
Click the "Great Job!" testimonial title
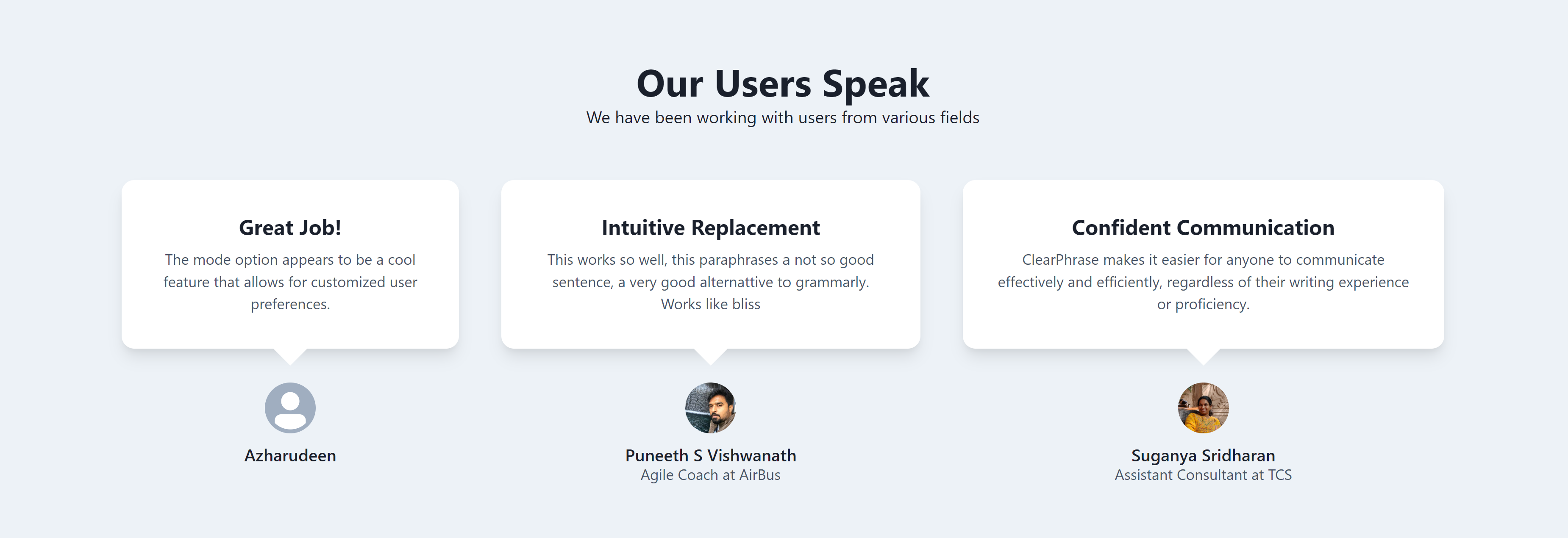coord(290,227)
